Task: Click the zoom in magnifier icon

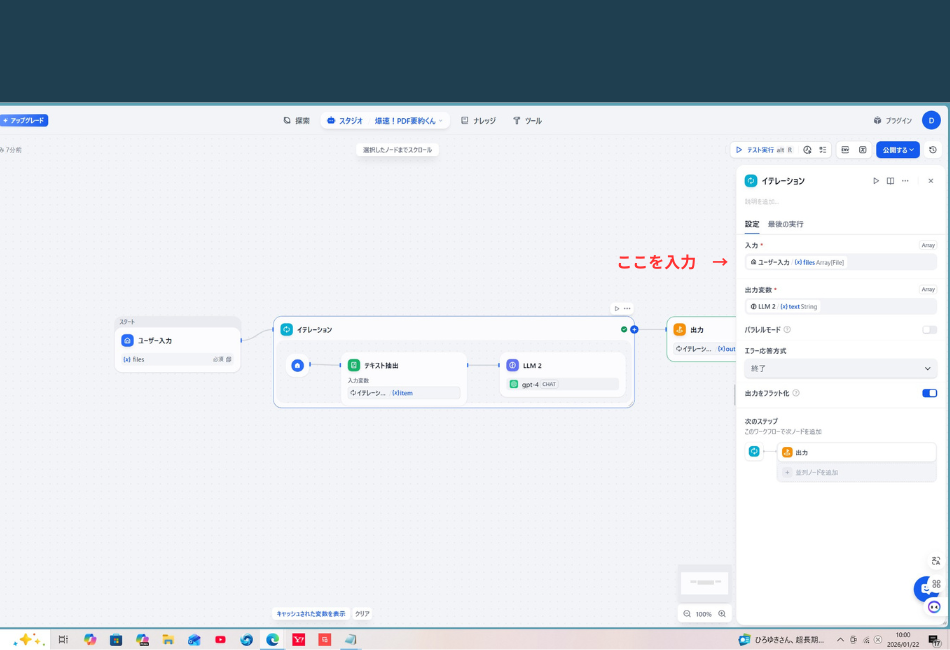Action: 722,614
